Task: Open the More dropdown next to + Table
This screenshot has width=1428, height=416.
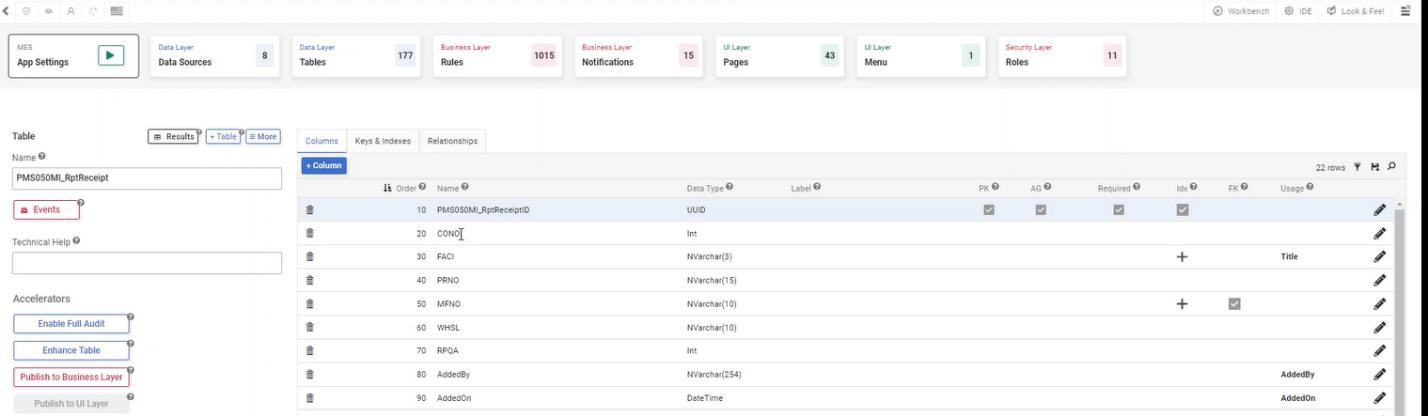Action: 263,136
